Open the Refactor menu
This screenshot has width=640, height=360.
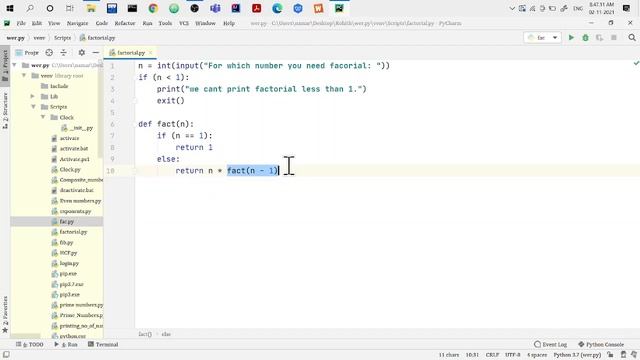click(124, 23)
